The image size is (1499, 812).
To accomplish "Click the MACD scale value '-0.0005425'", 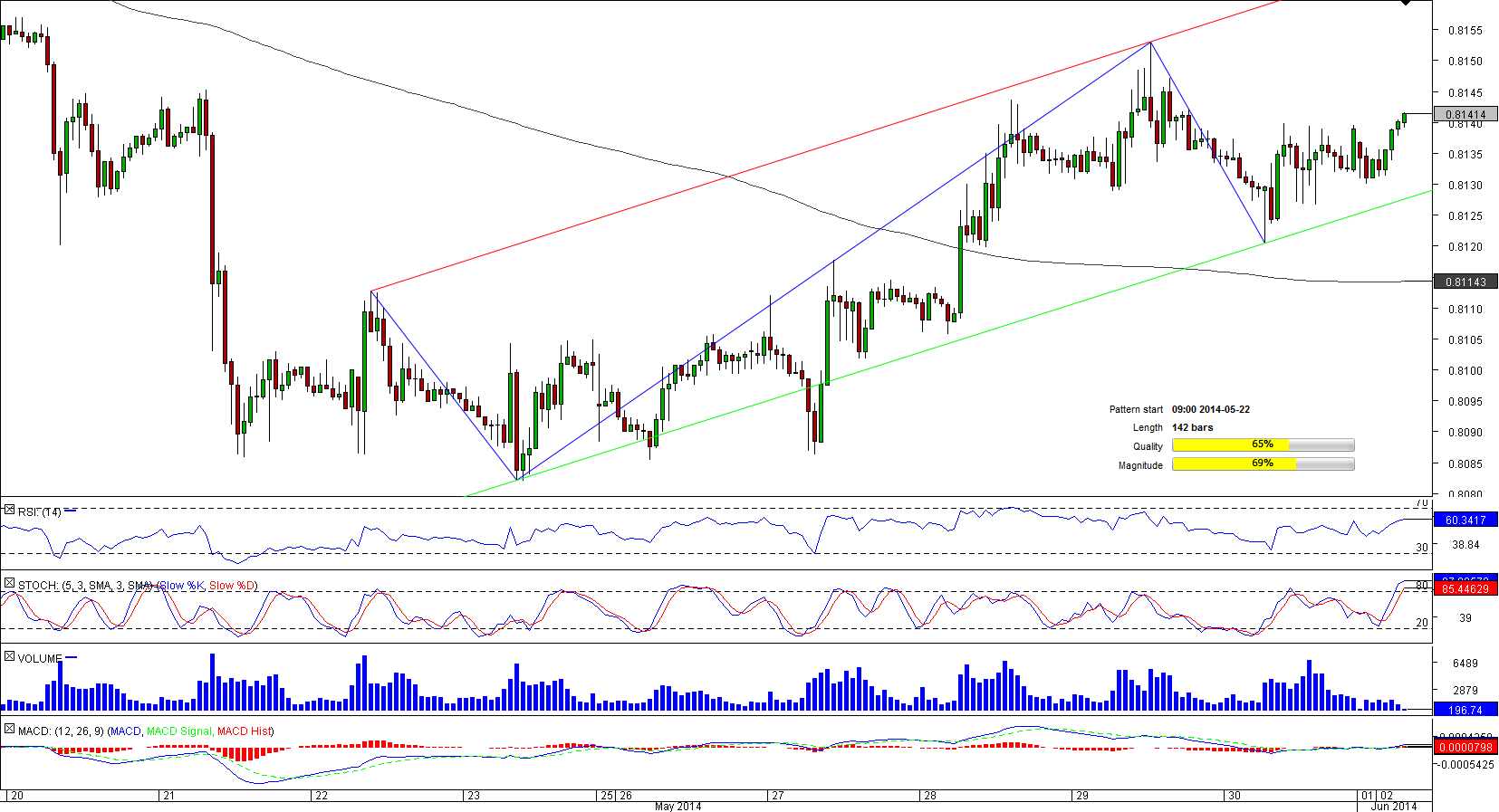I will (x=1467, y=764).
